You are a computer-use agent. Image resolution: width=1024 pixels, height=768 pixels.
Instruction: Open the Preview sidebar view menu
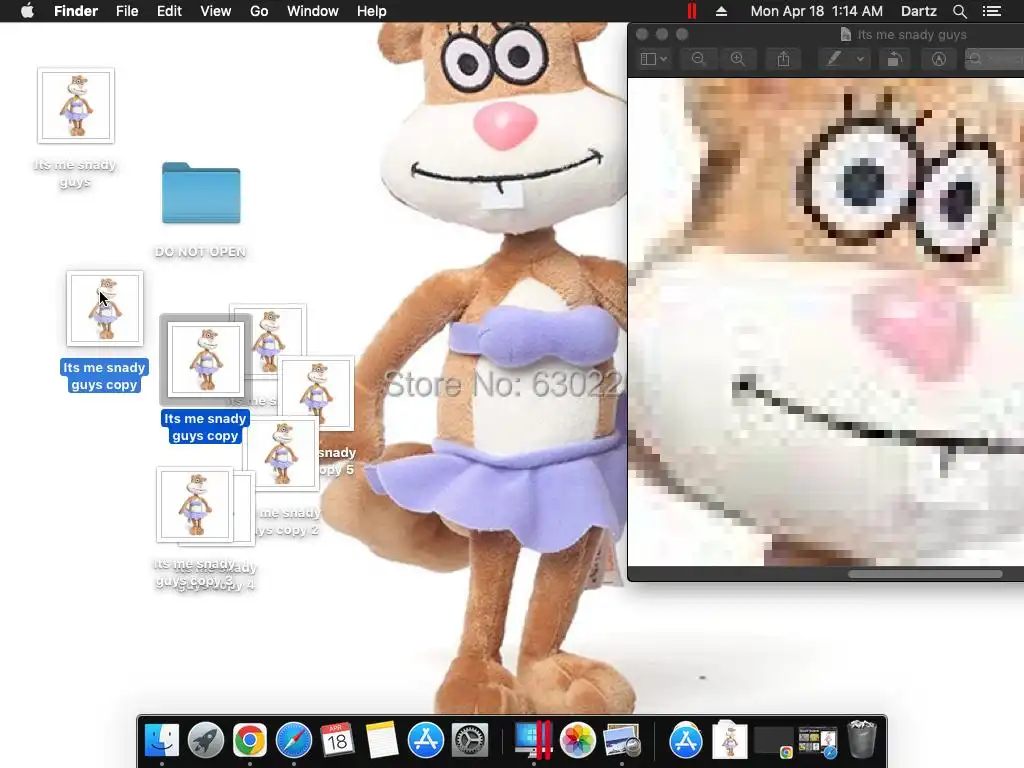click(x=654, y=59)
